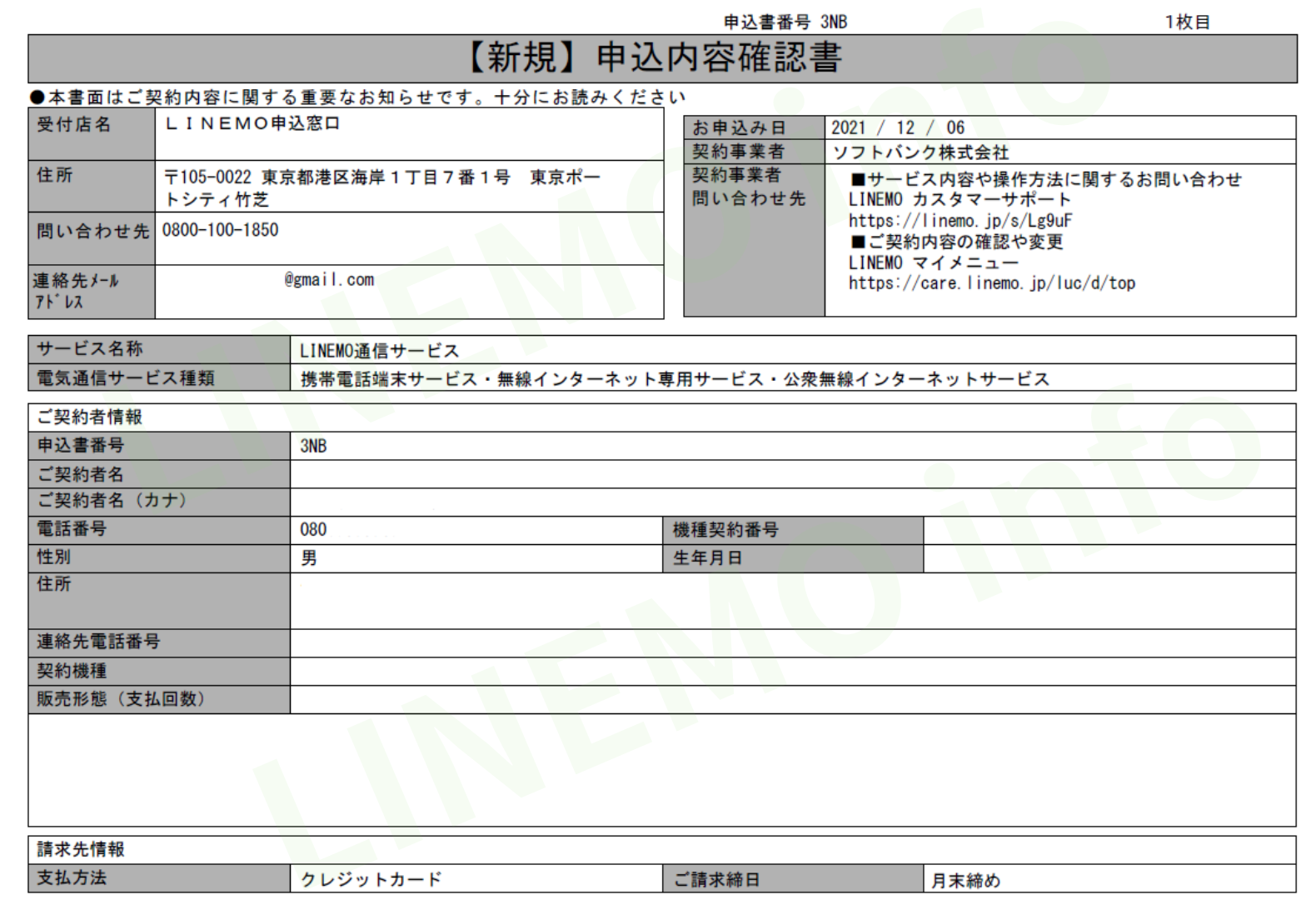
Task: Select the ご請求締日 label
Action: point(716,879)
